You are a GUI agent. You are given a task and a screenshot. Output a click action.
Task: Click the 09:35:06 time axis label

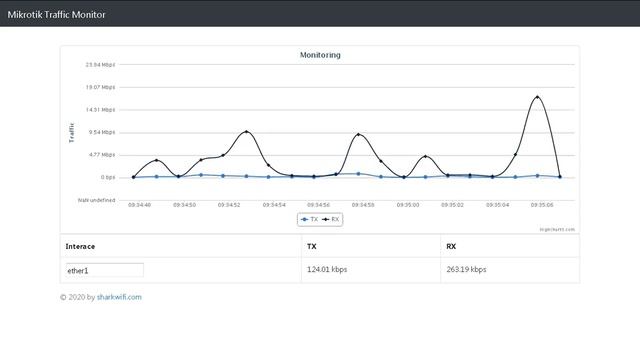542,205
